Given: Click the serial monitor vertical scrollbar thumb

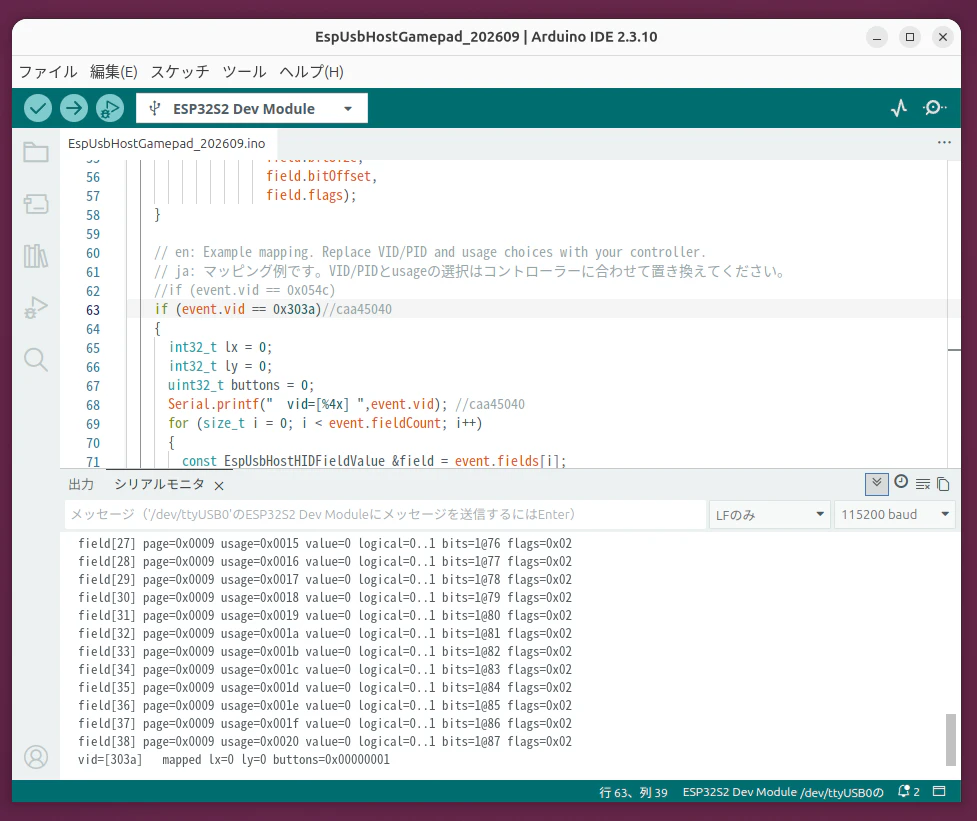Looking at the screenshot, I should (950, 739).
